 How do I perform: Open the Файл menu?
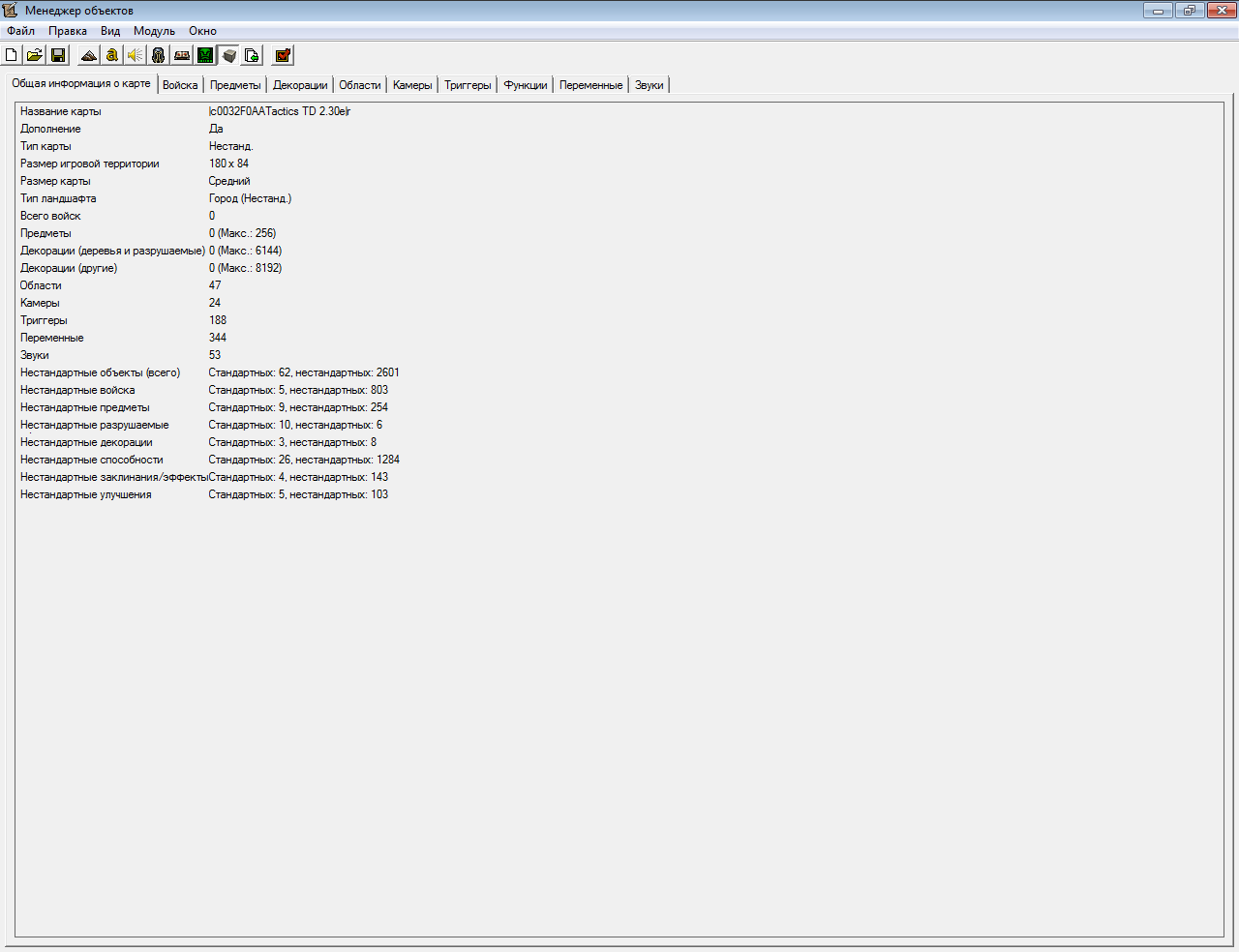point(20,31)
